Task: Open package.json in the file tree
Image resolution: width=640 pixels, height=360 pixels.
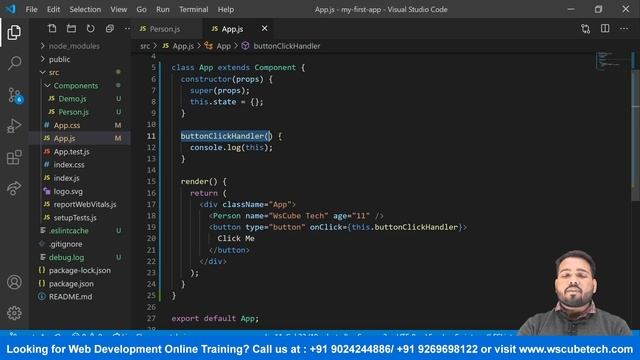Action: 71,284
